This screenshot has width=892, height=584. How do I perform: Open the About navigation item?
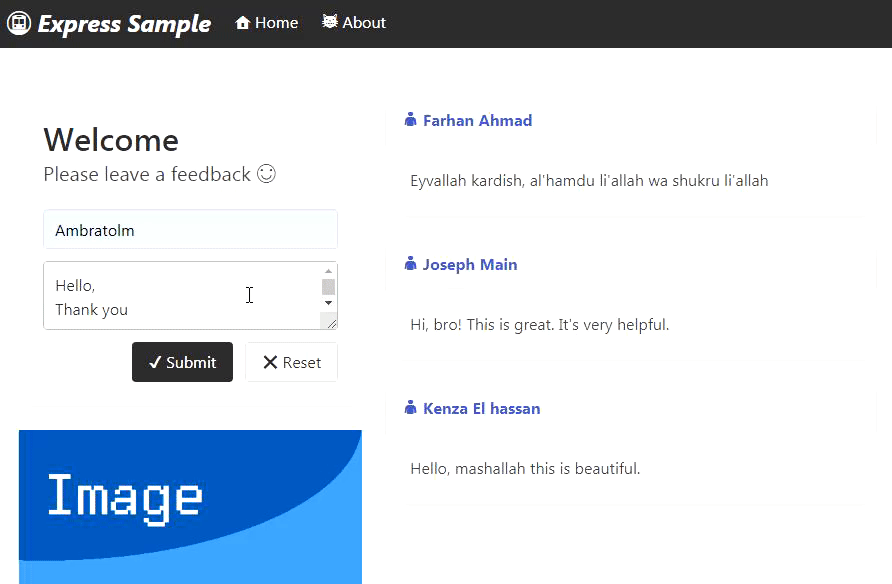tap(354, 23)
